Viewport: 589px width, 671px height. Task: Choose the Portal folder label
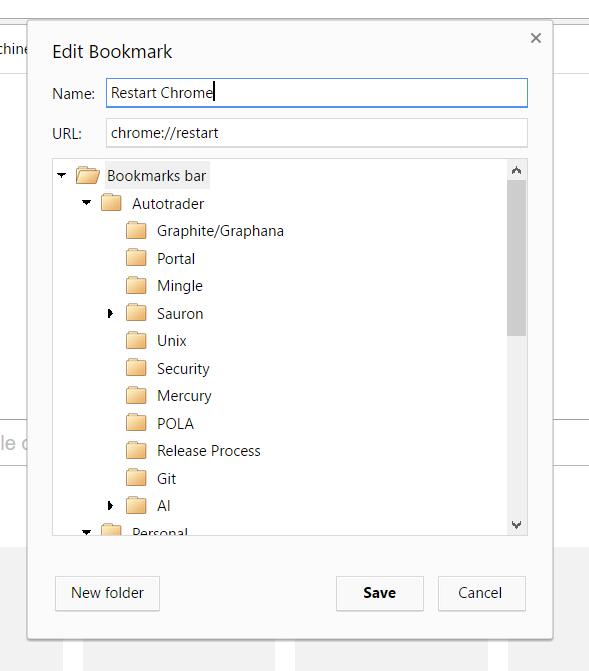176,258
